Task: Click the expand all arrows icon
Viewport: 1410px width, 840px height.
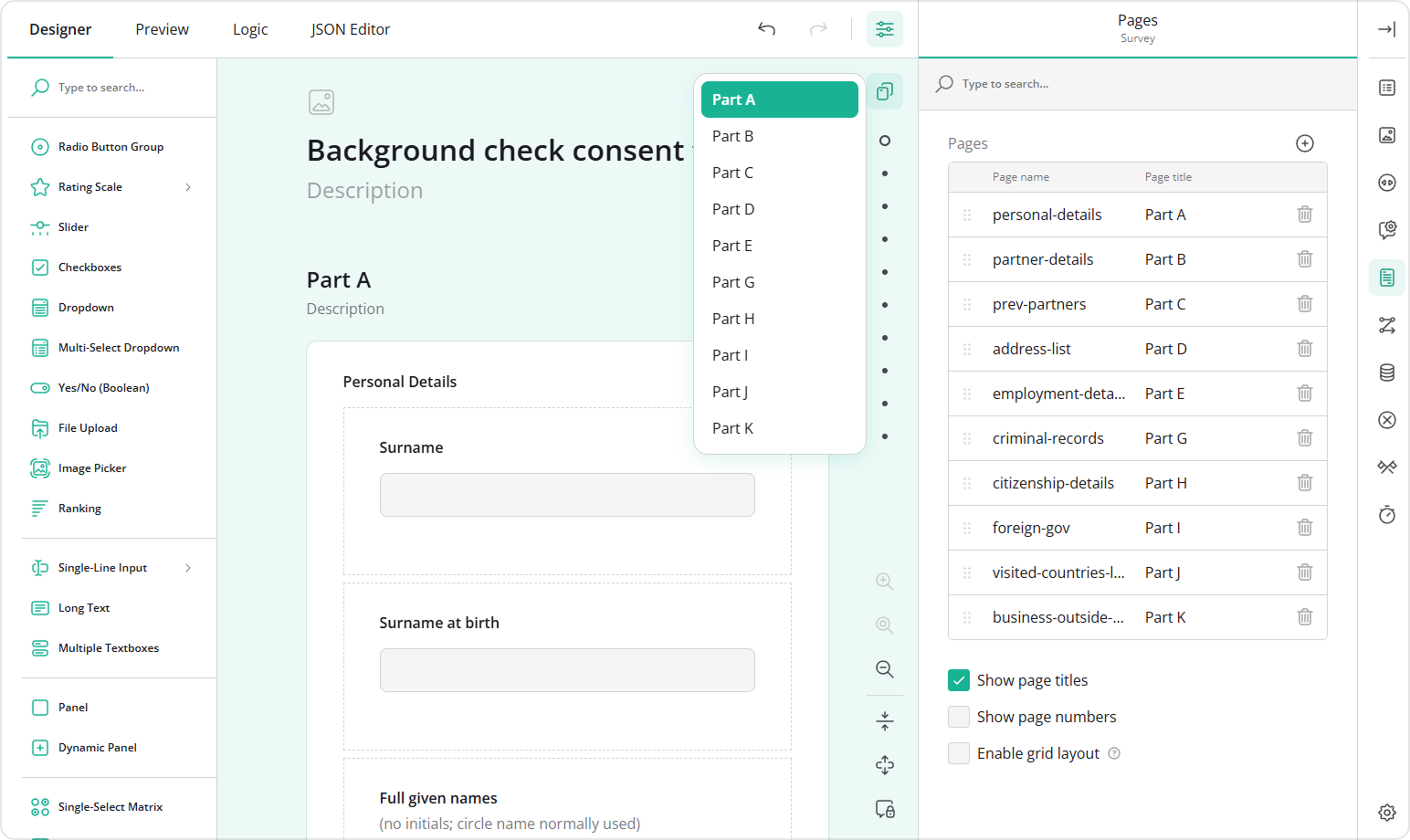Action: coord(885,765)
